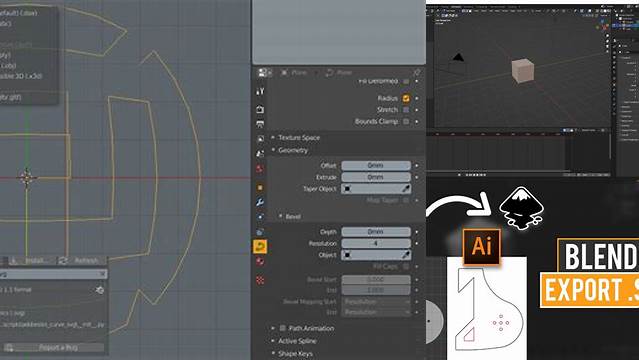639x360 pixels.
Task: Click the pin icon in properties header
Action: click(416, 73)
